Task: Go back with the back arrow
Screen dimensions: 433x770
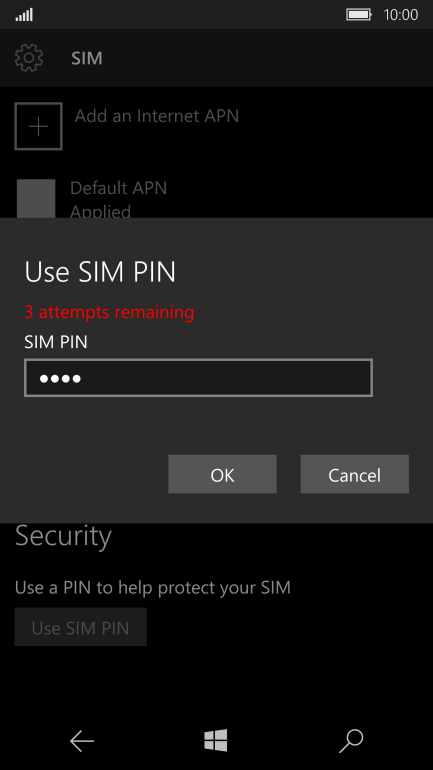Action: (x=81, y=741)
